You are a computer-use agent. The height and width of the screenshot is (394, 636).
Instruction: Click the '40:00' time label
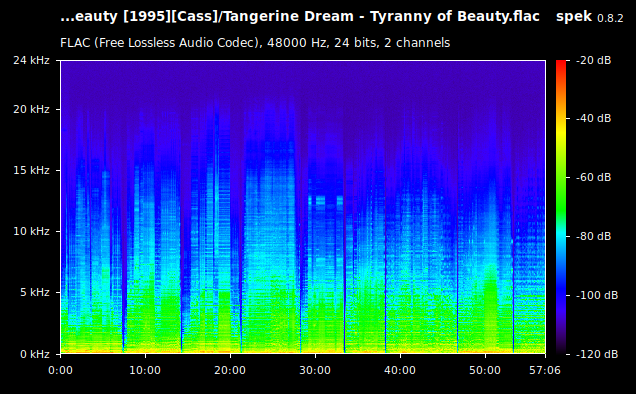[x=400, y=370]
